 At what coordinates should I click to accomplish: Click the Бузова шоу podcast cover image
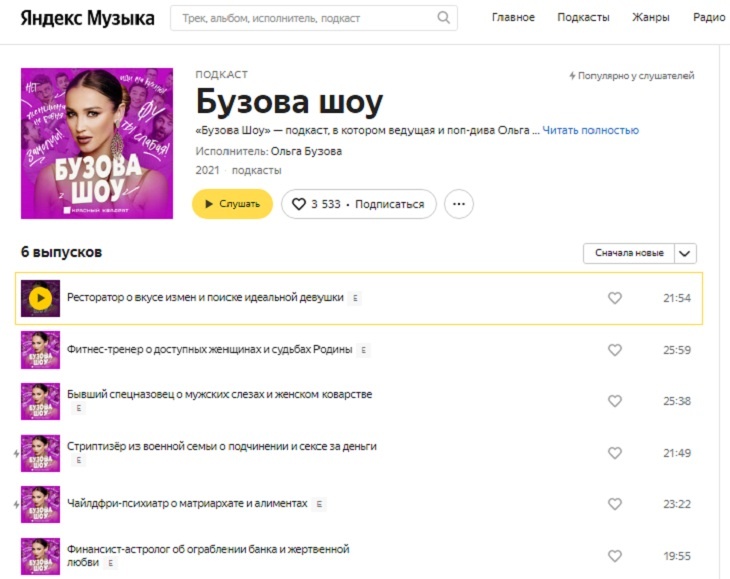point(97,143)
